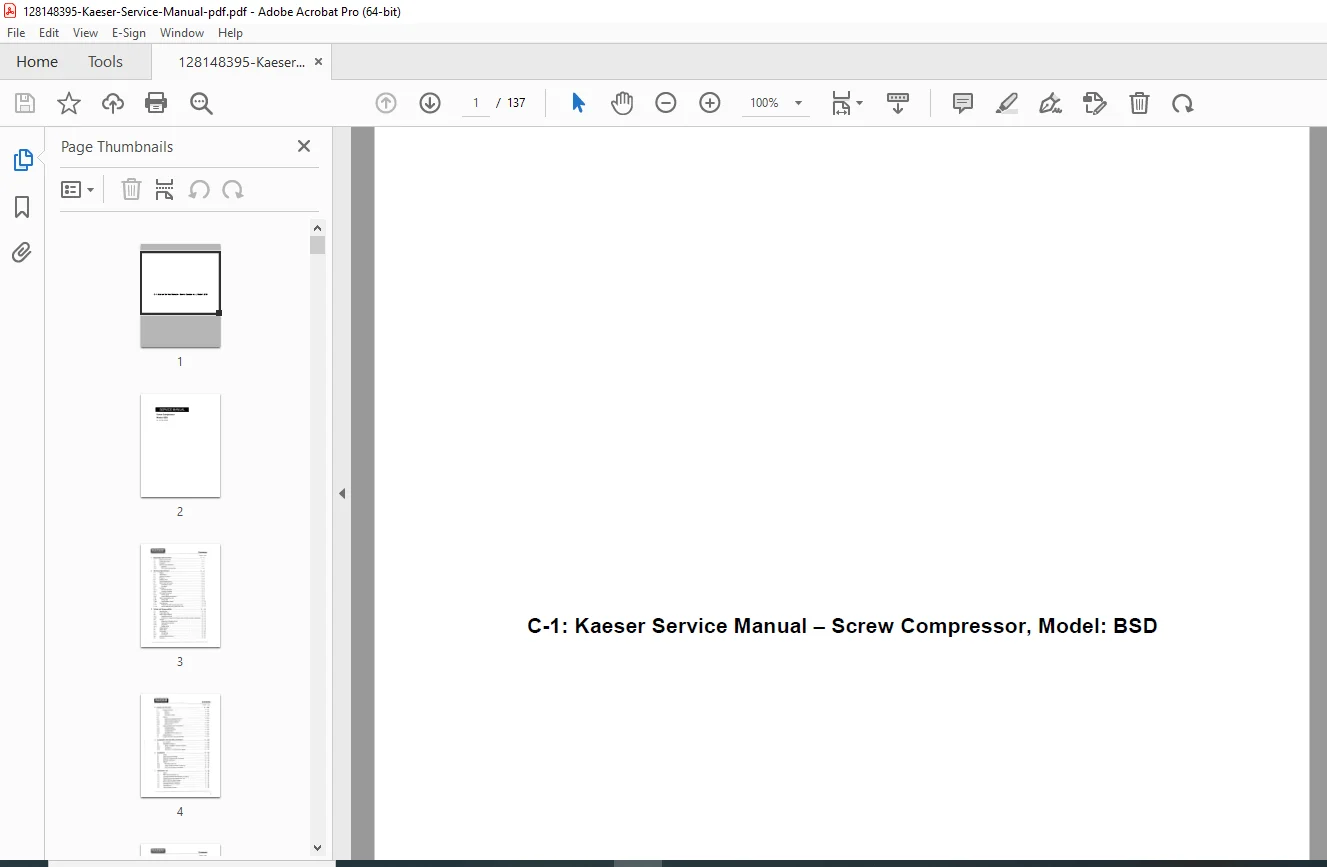Viewport: 1327px width, 867px height.
Task: Zoom out with the minus button
Action: click(666, 103)
